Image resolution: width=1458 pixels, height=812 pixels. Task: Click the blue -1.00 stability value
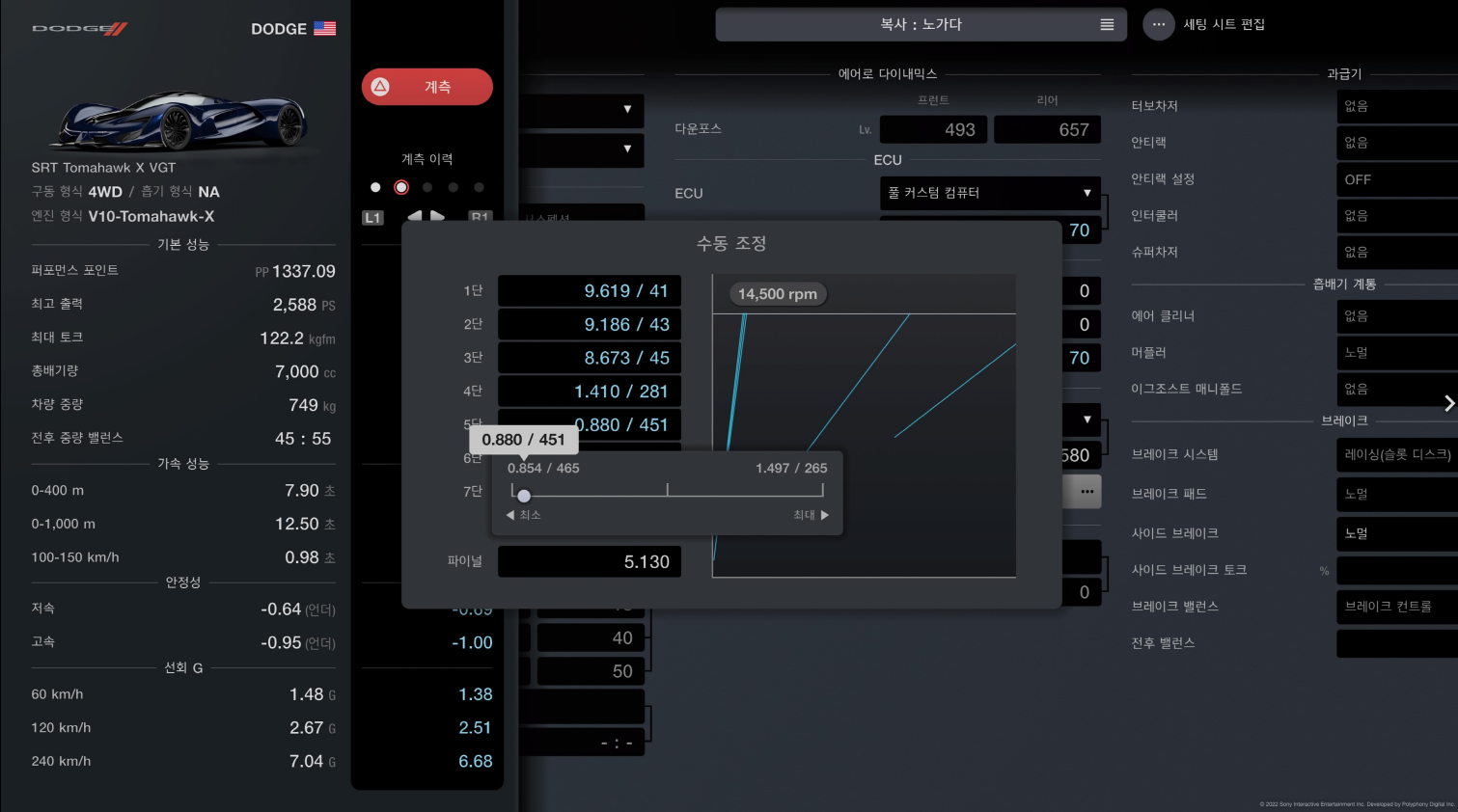click(472, 643)
